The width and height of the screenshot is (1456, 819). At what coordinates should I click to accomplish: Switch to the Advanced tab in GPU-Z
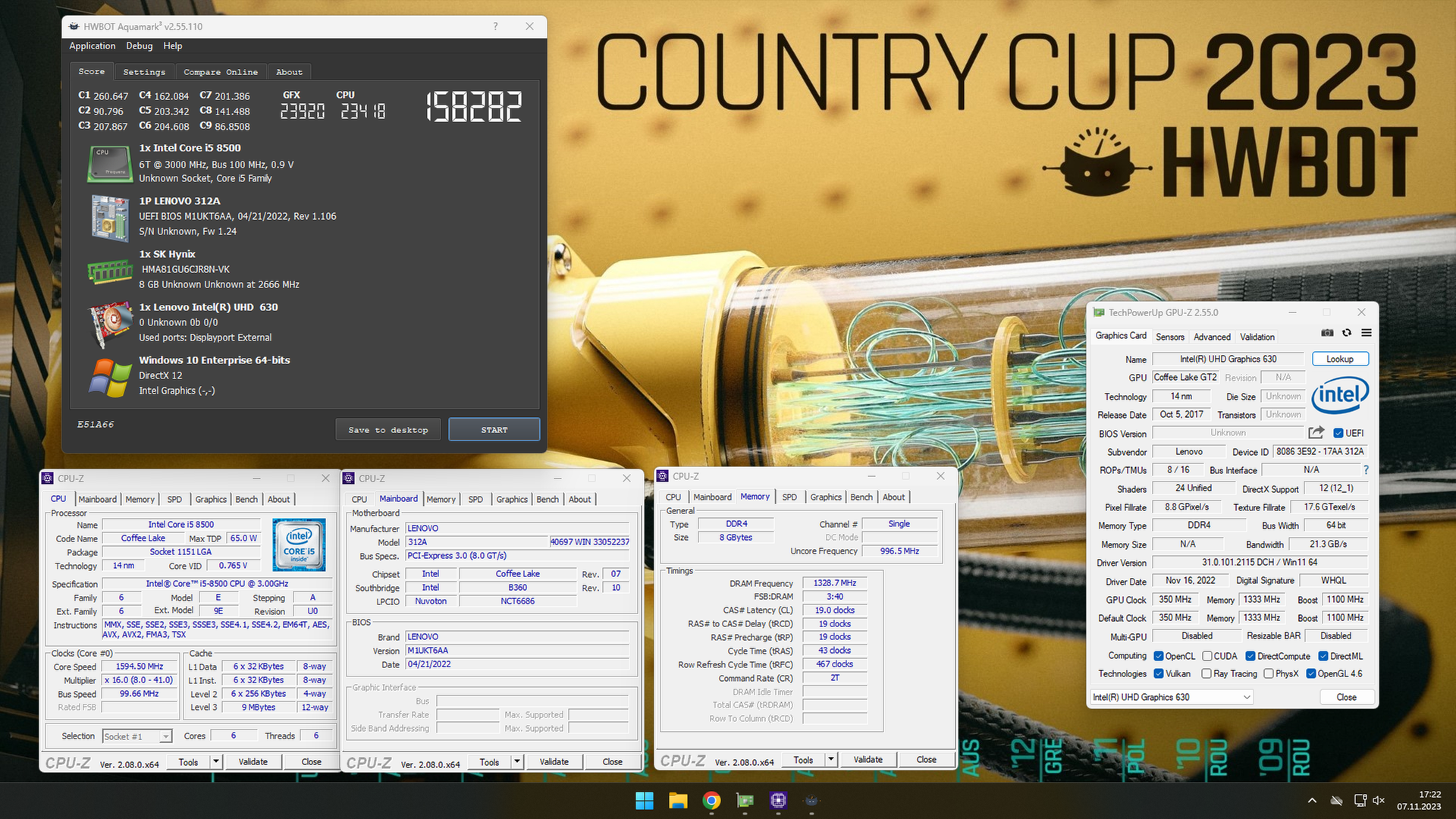pyautogui.click(x=1212, y=337)
